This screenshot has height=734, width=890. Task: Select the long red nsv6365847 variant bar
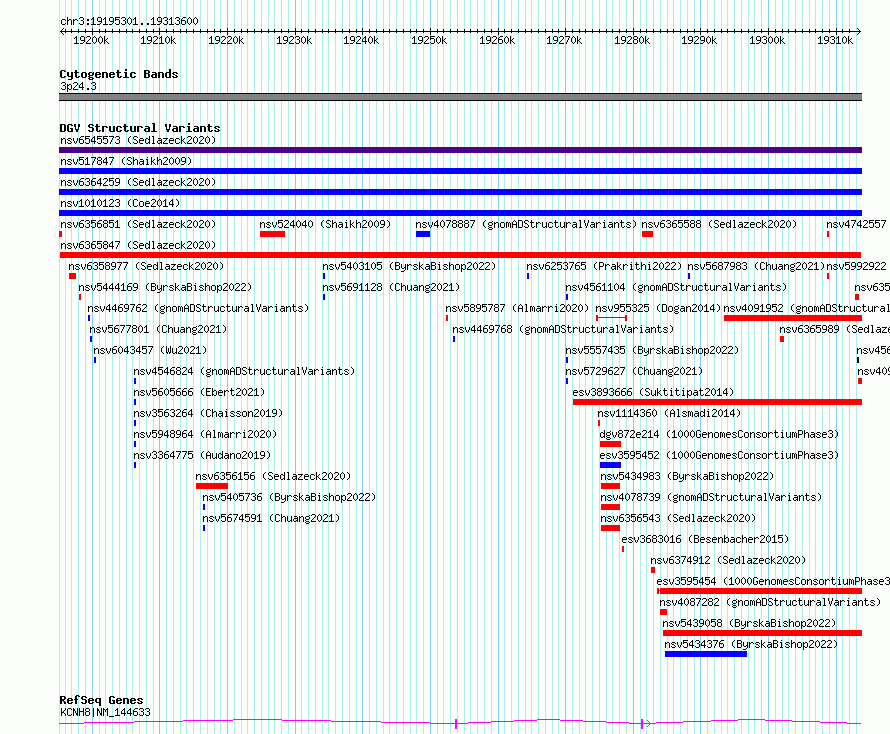tap(460, 255)
